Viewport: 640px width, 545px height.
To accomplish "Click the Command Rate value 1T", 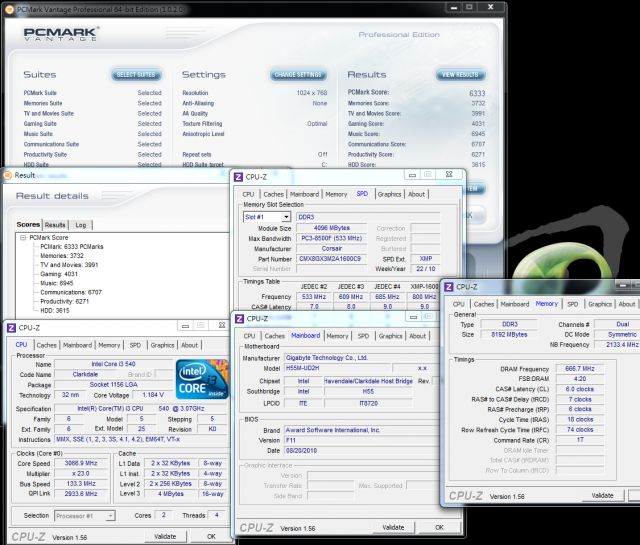I will point(580,440).
